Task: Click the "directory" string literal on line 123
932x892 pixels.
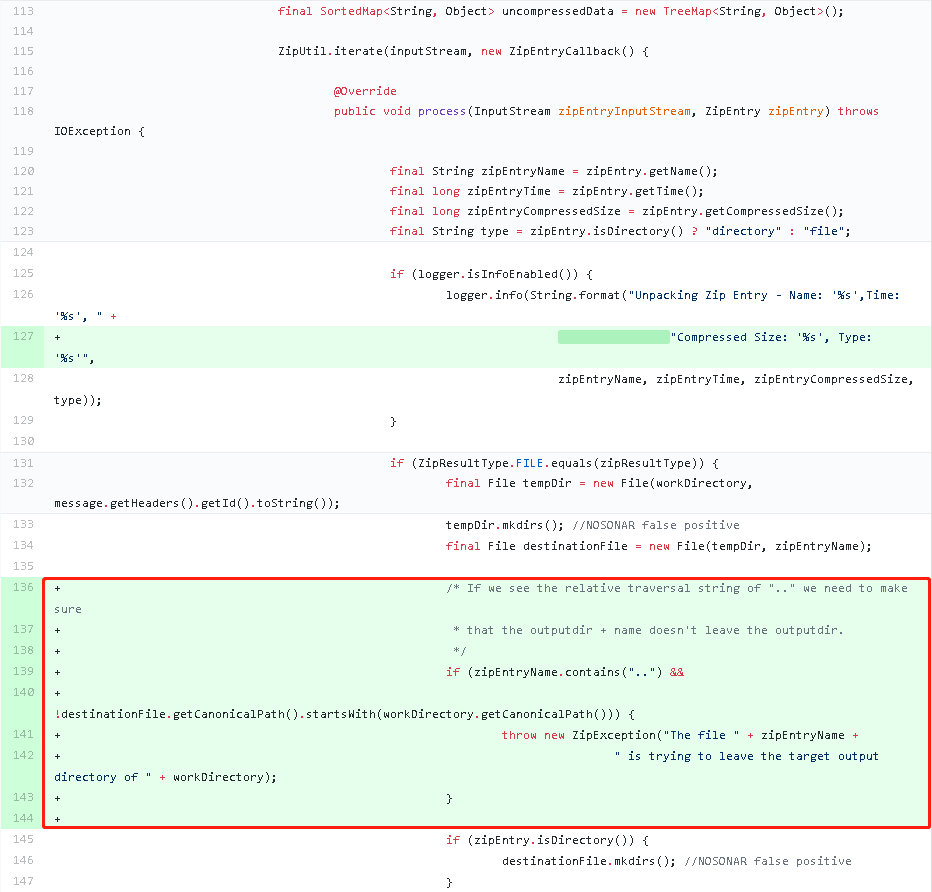Action: pos(743,231)
